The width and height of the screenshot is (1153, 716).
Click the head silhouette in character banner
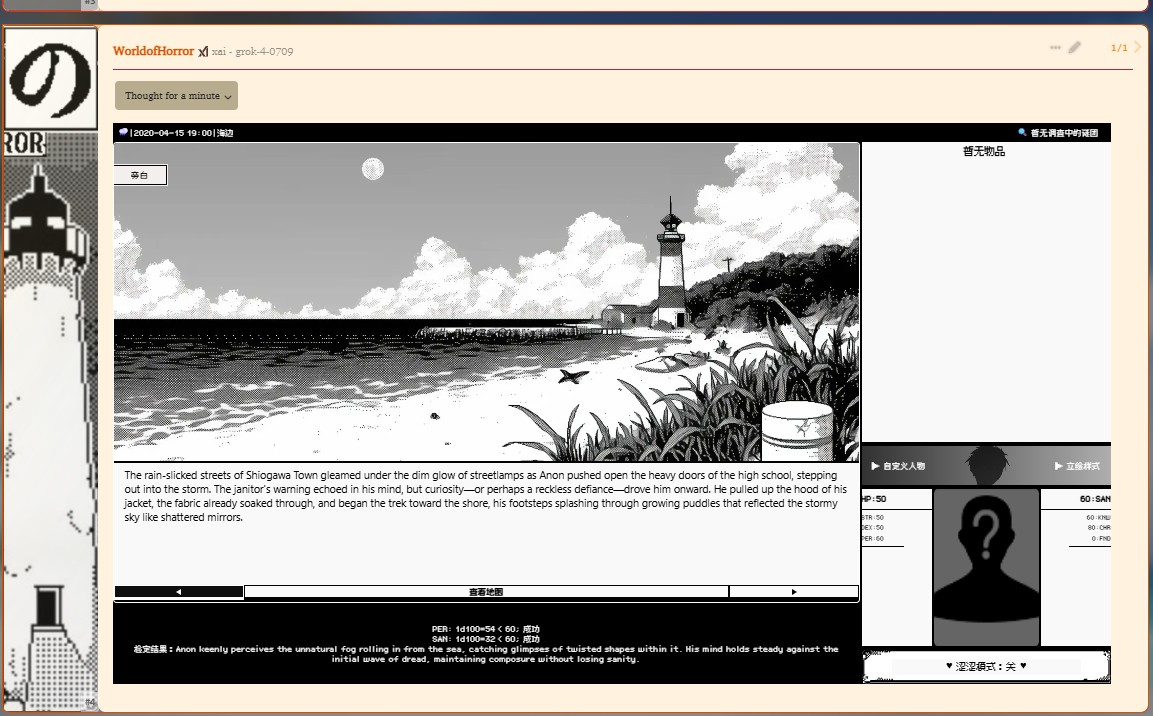[x=986, y=465]
